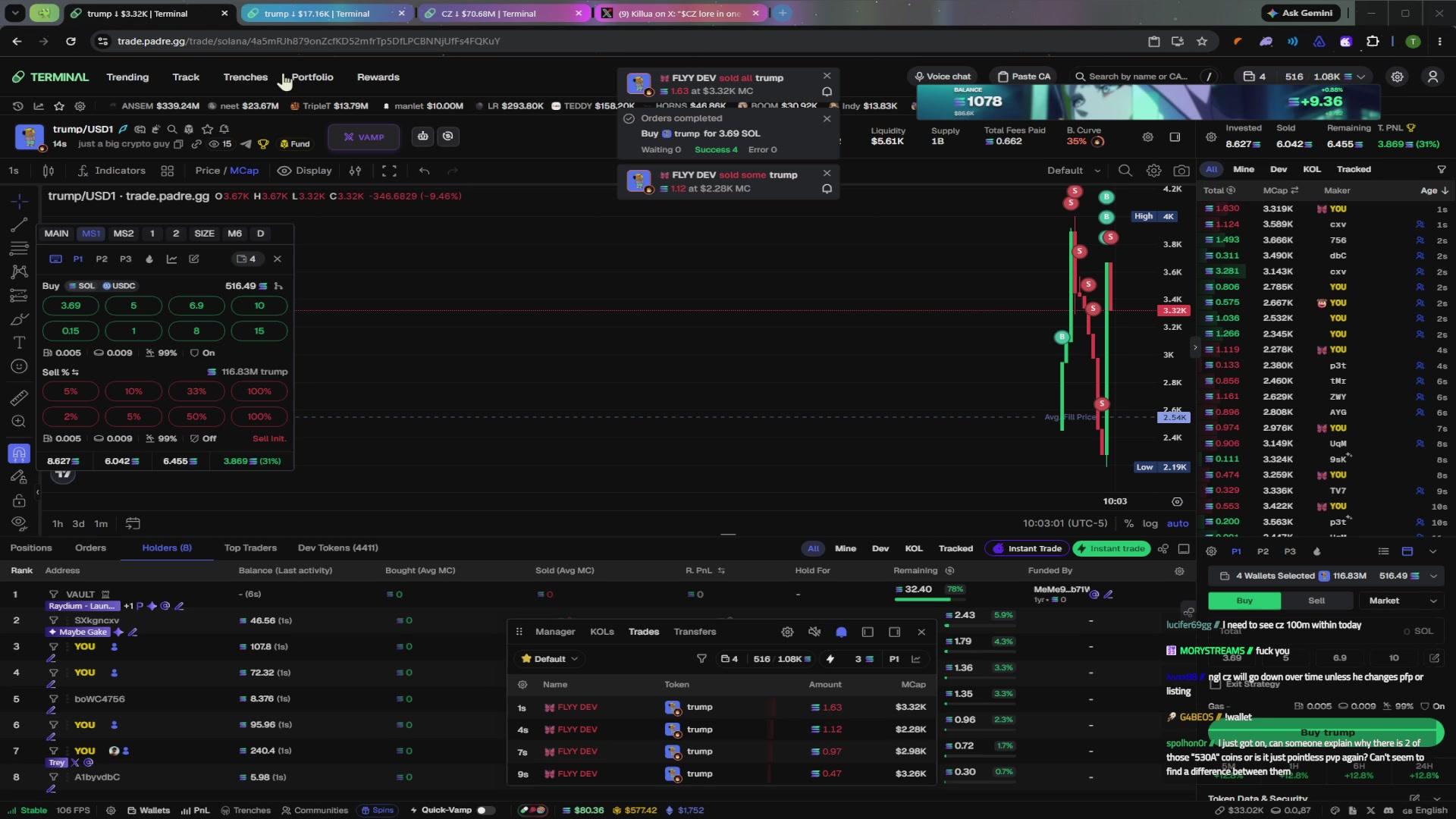This screenshot has height=819, width=1456.
Task: Open the Trenches menu item
Action: tap(245, 77)
